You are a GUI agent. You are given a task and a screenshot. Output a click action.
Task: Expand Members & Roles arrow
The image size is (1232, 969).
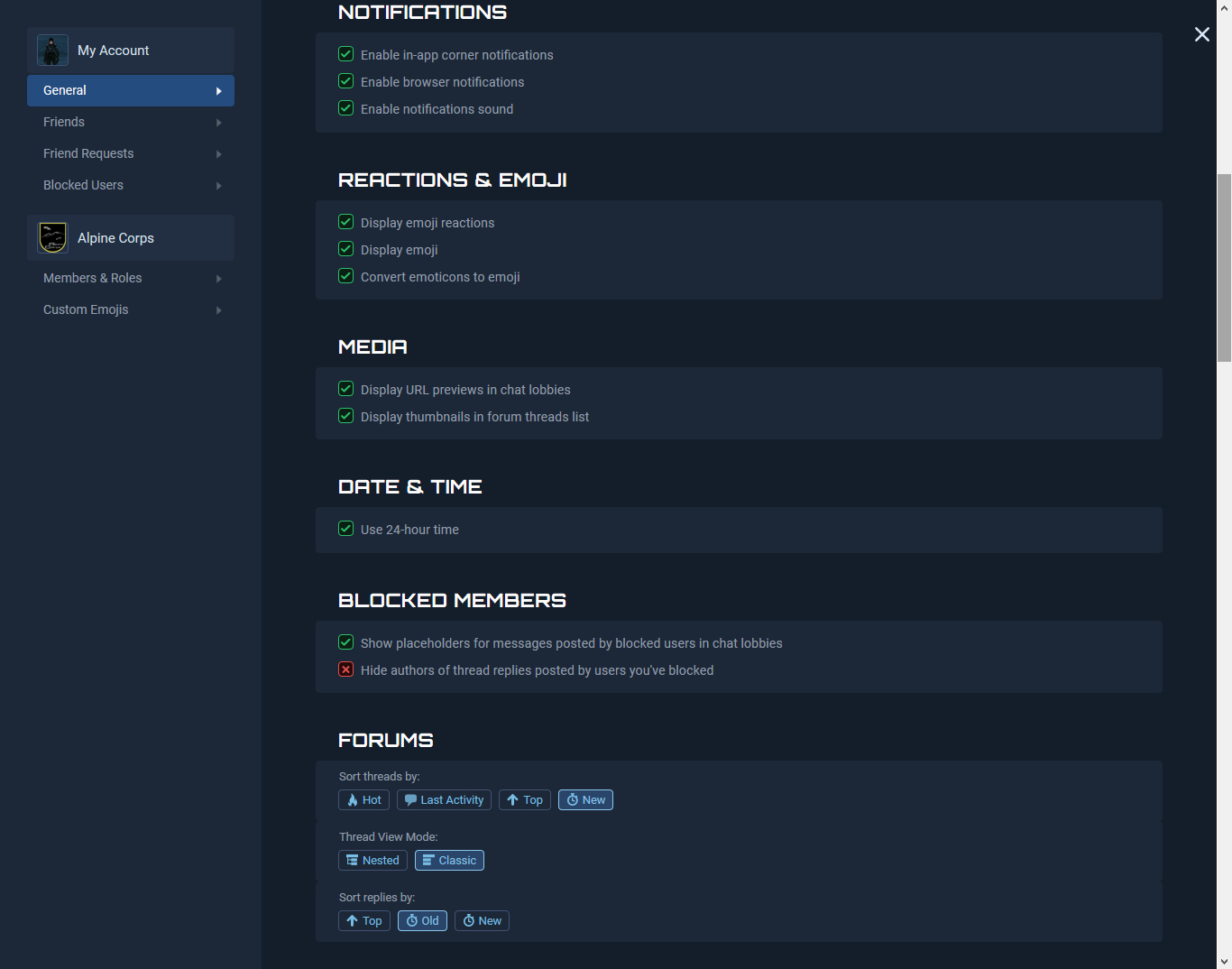[x=218, y=279]
